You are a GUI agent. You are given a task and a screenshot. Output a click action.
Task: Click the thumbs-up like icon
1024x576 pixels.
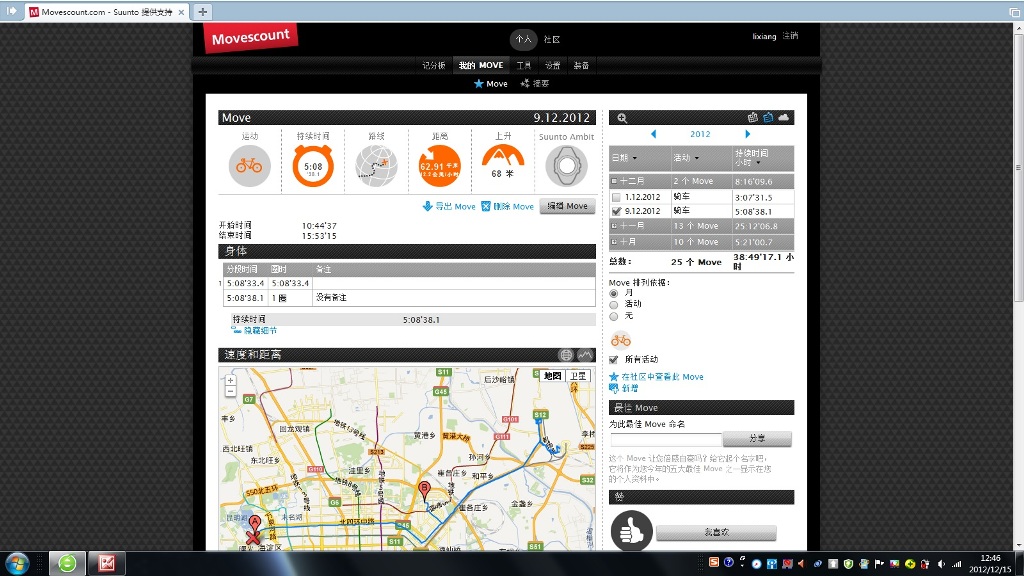coord(631,532)
